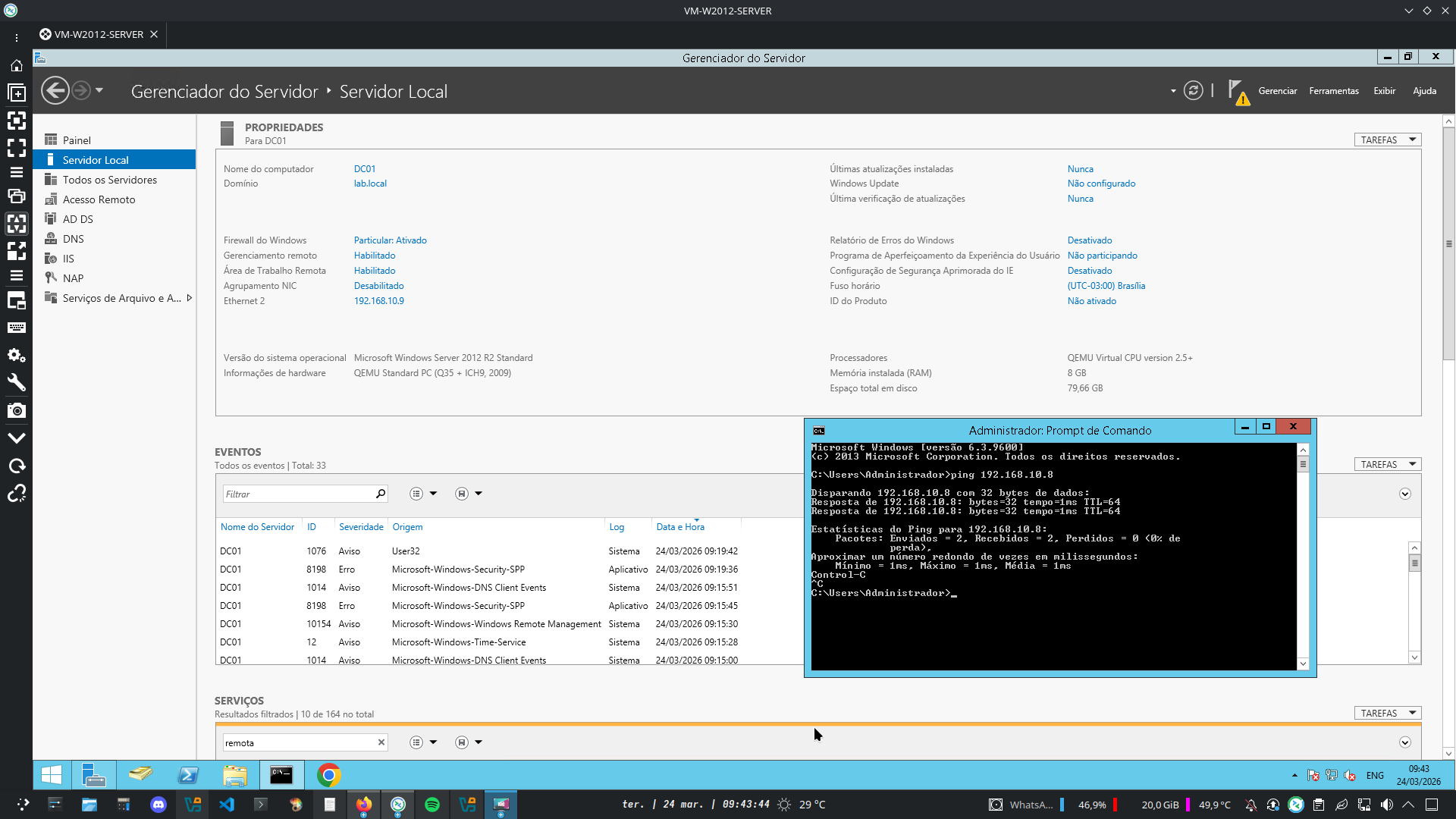The image size is (1456, 819).
Task: Open Ethernet 2 address 192.168.10.9
Action: 379,301
